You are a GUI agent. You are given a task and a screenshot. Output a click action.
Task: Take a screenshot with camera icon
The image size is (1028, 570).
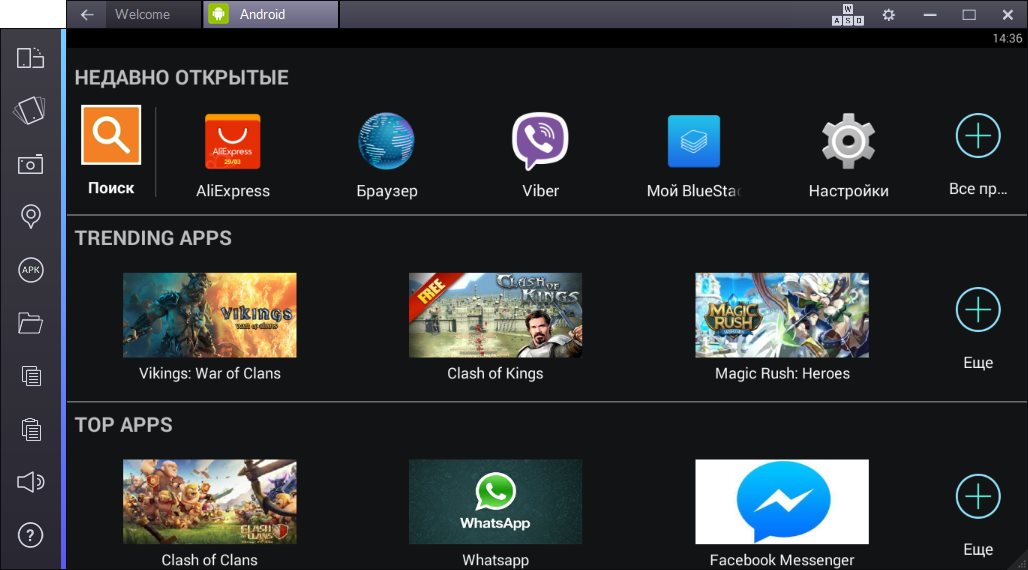pos(31,164)
